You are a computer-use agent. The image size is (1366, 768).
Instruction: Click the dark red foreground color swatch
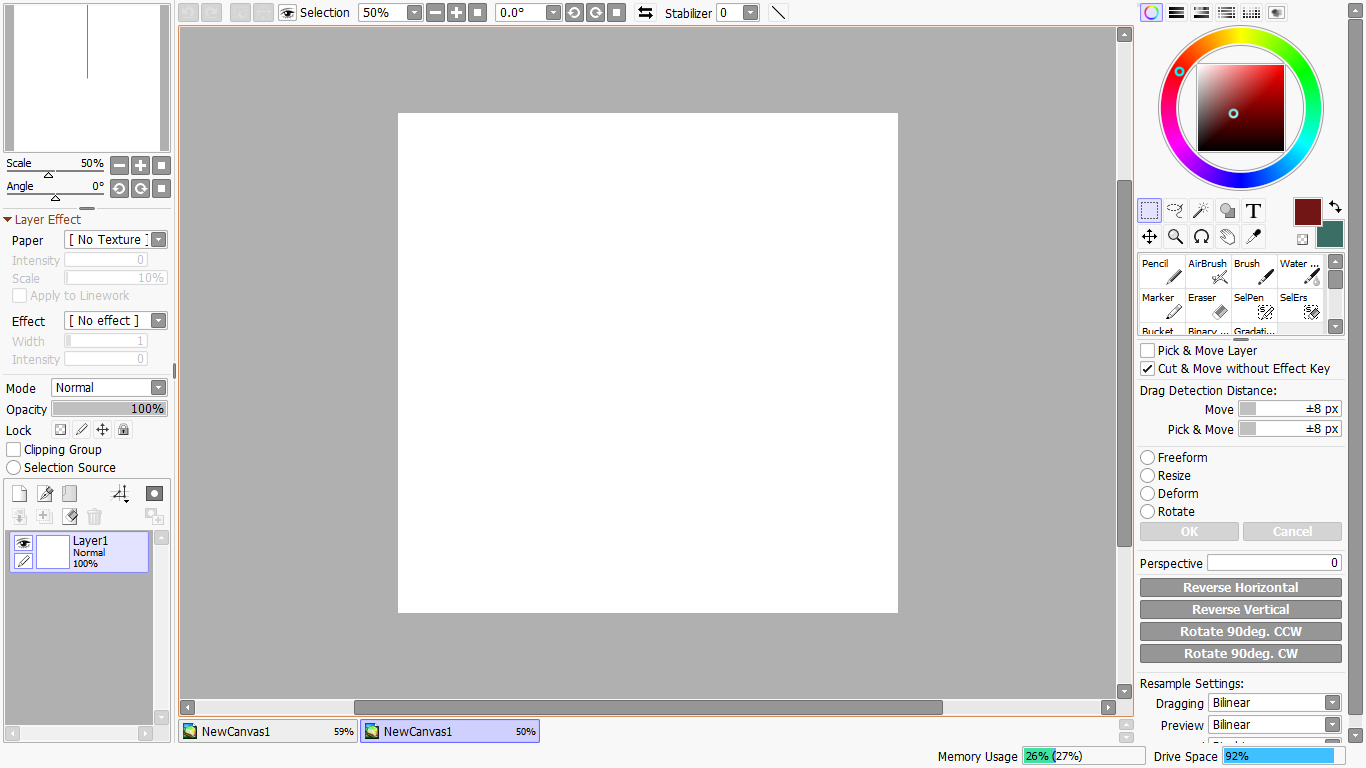tap(1307, 211)
